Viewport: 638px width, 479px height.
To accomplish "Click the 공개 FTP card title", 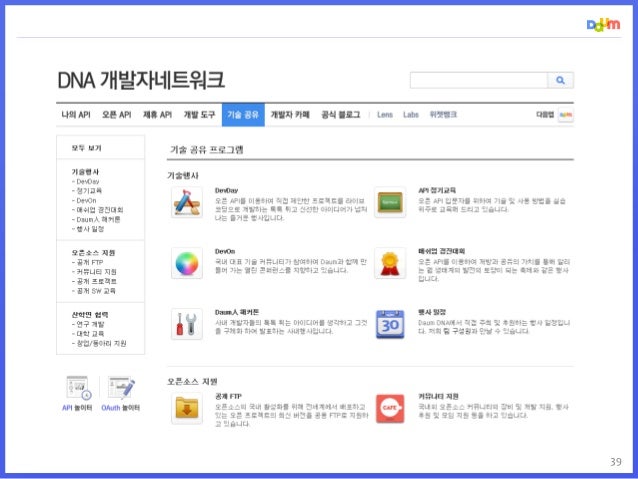I will tap(228, 396).
